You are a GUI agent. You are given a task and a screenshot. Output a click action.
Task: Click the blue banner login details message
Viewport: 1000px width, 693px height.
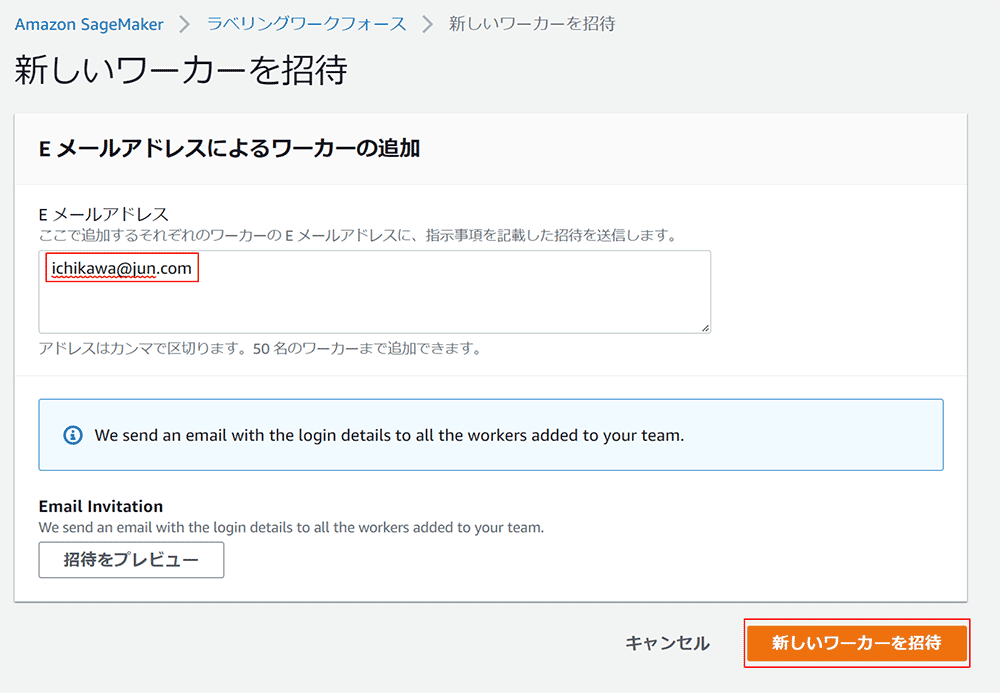point(389,435)
